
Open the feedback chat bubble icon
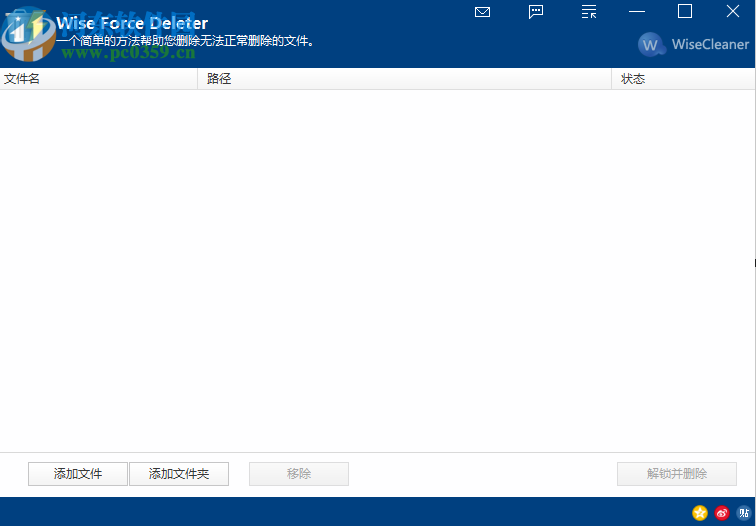point(536,12)
